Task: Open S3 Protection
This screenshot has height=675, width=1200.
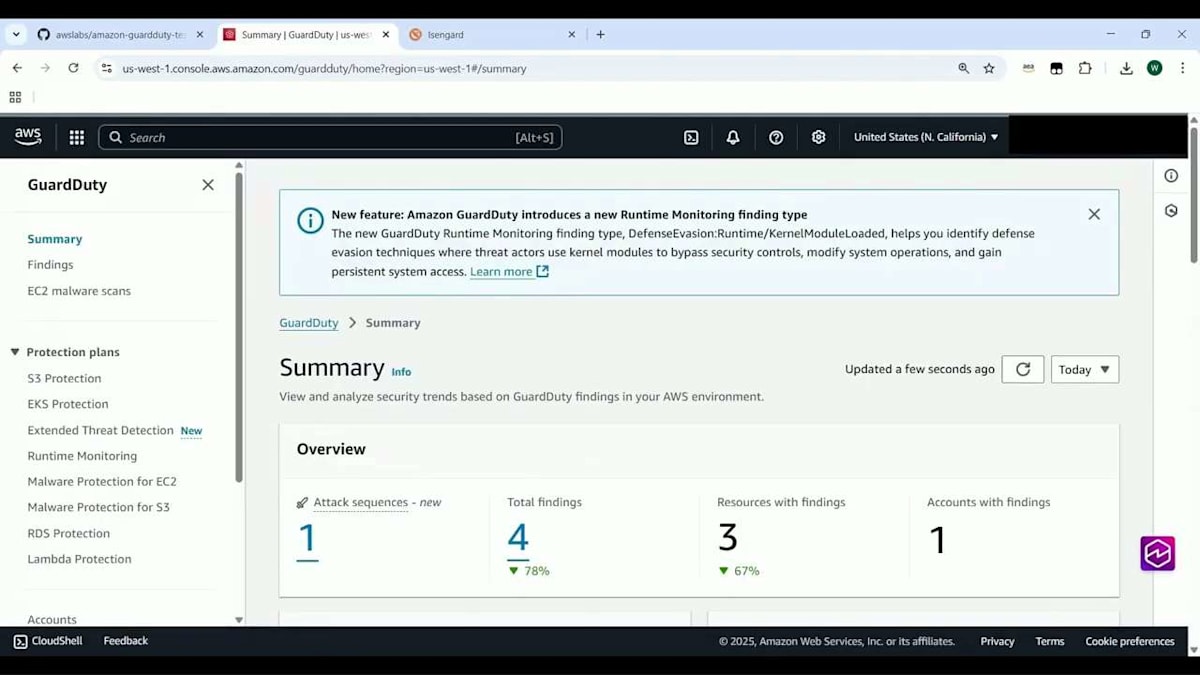Action: pyautogui.click(x=64, y=378)
